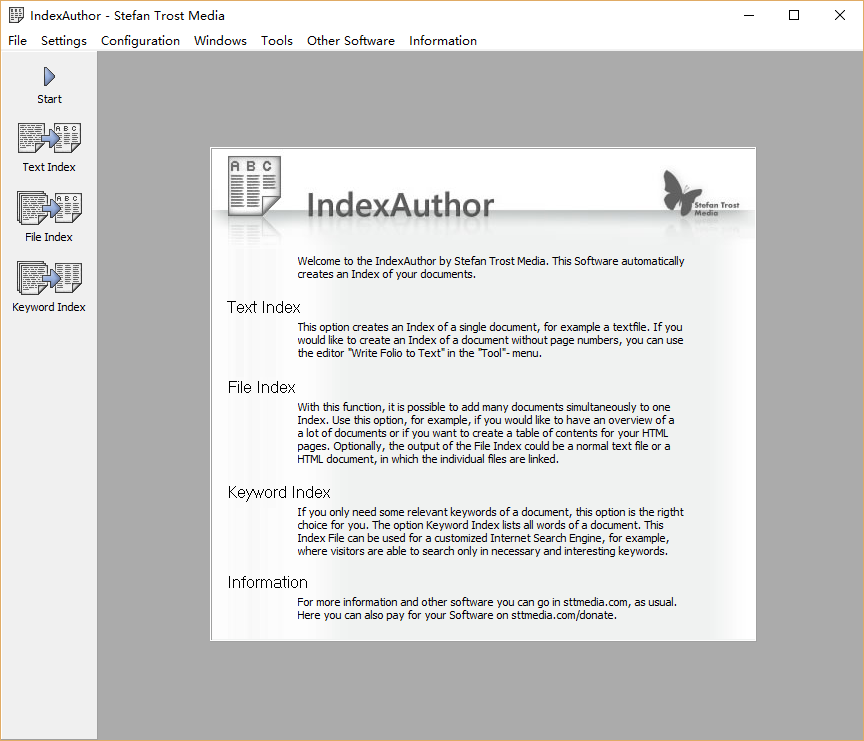
Task: Click the ABC document logo in welcome panel
Action: tap(255, 186)
